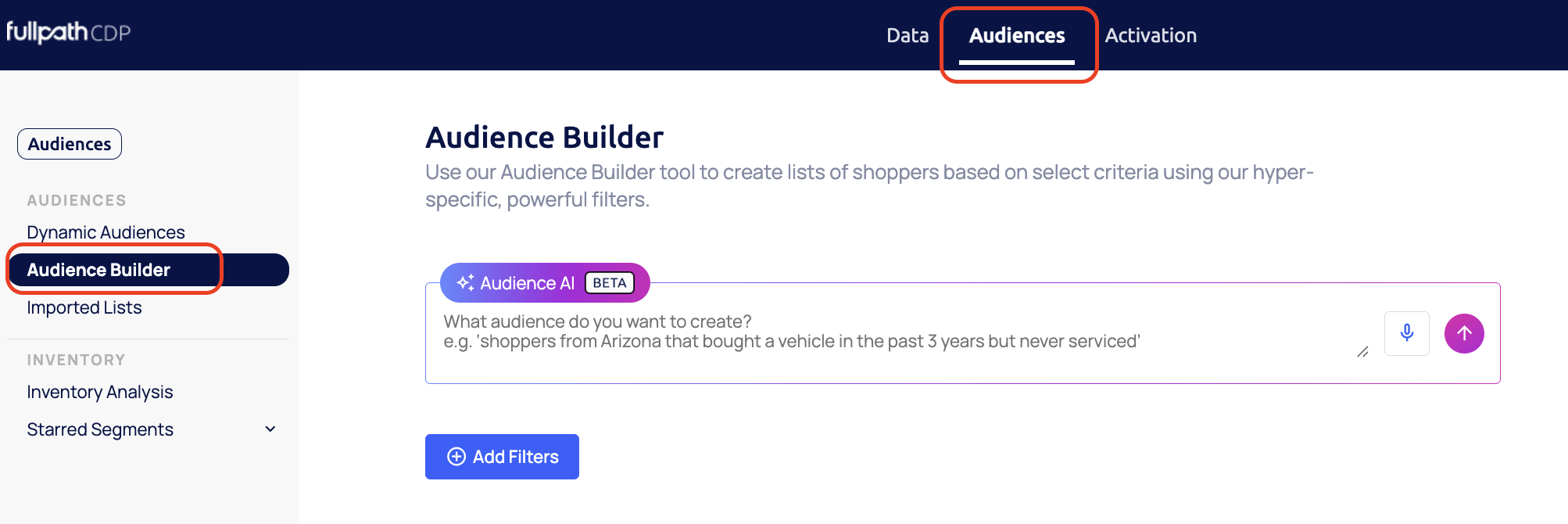This screenshot has width=1568, height=524.
Task: Open the Activation tab
Action: pyautogui.click(x=1150, y=35)
